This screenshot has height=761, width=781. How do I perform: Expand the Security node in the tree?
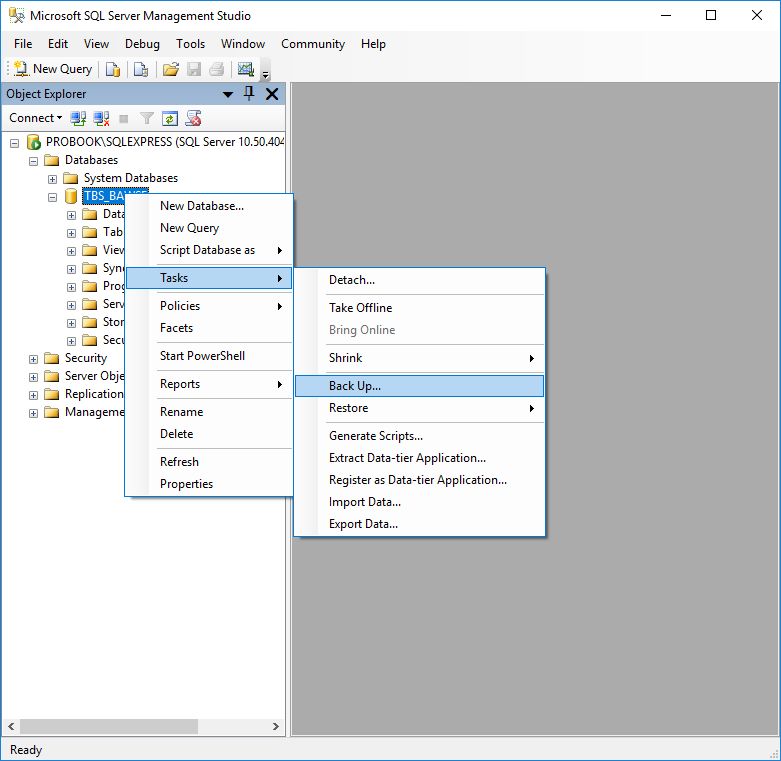pos(34,358)
